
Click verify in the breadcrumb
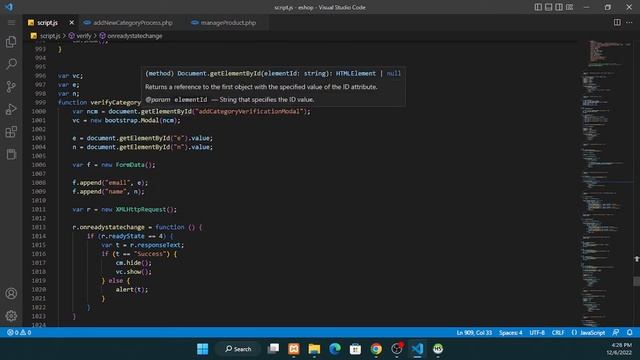(83, 36)
